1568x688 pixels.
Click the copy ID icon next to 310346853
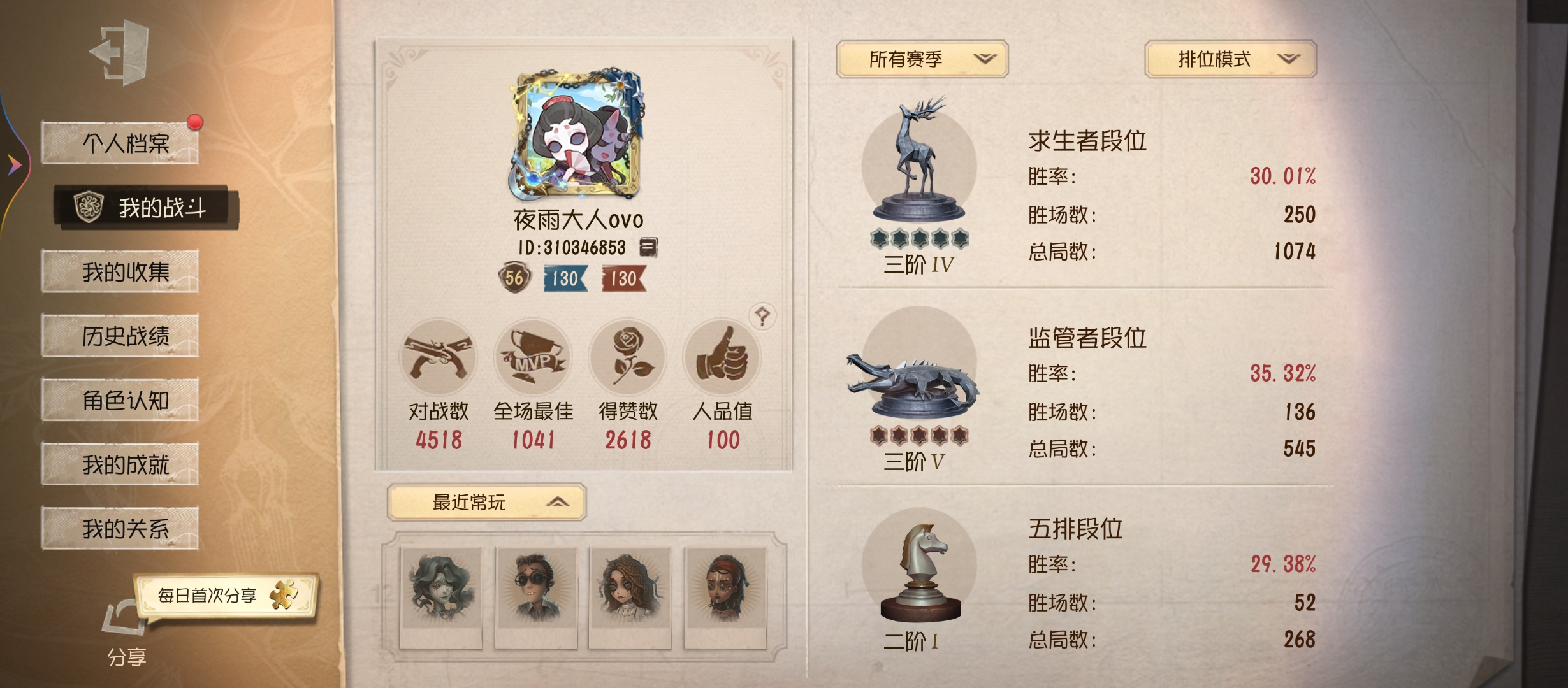tap(648, 247)
